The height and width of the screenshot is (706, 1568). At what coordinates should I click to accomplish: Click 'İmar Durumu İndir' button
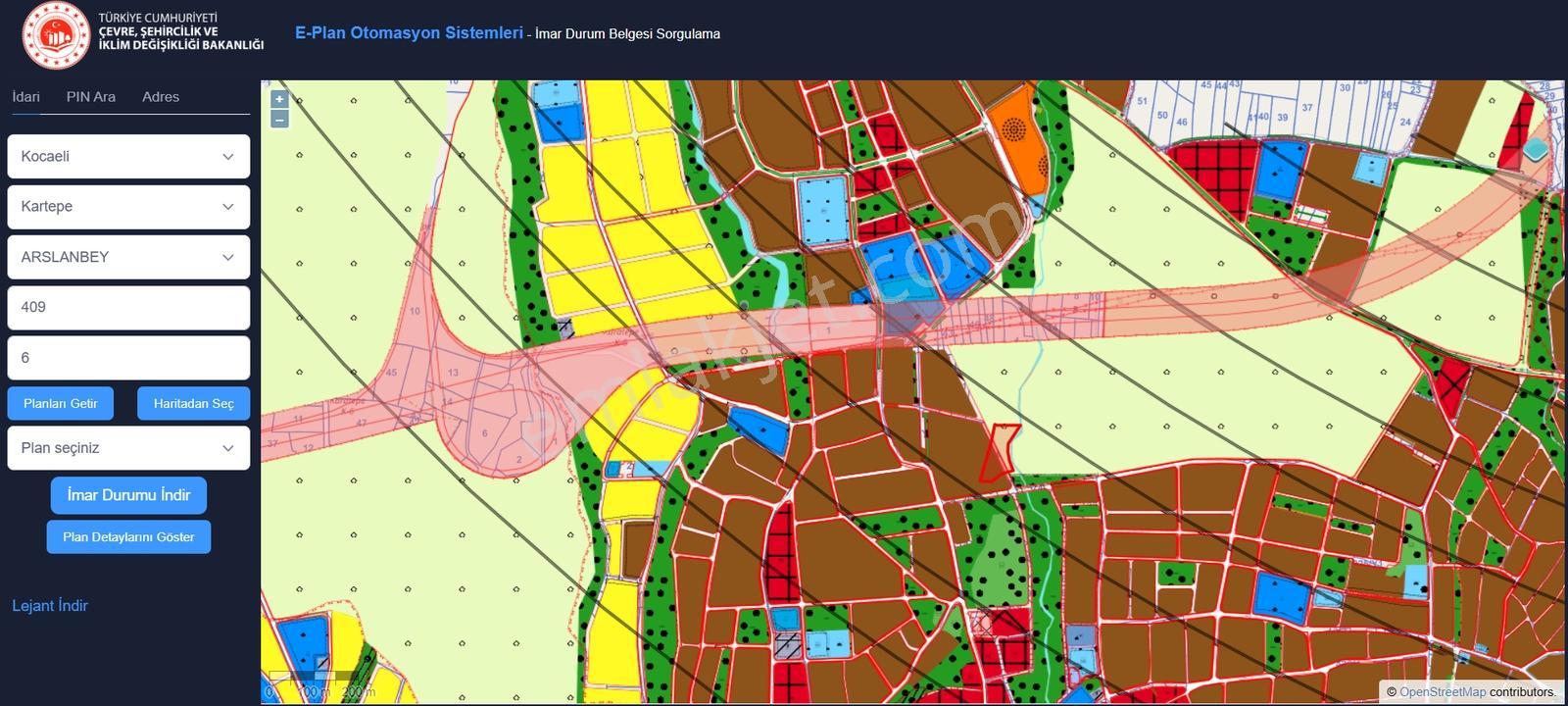pos(128,495)
